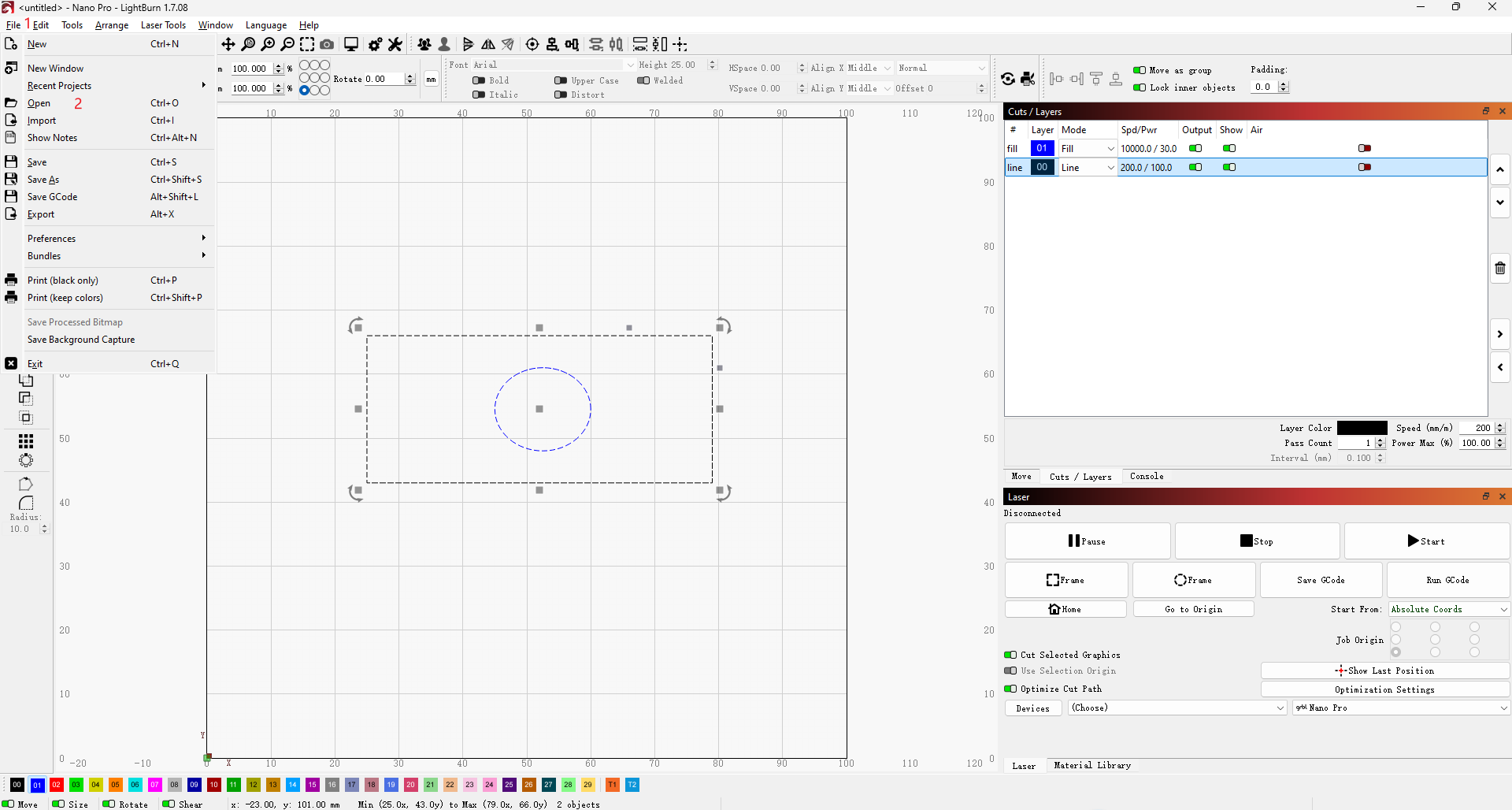Image resolution: width=1512 pixels, height=810 pixels.
Task: Toggle Output for the fill layer
Action: (1195, 148)
